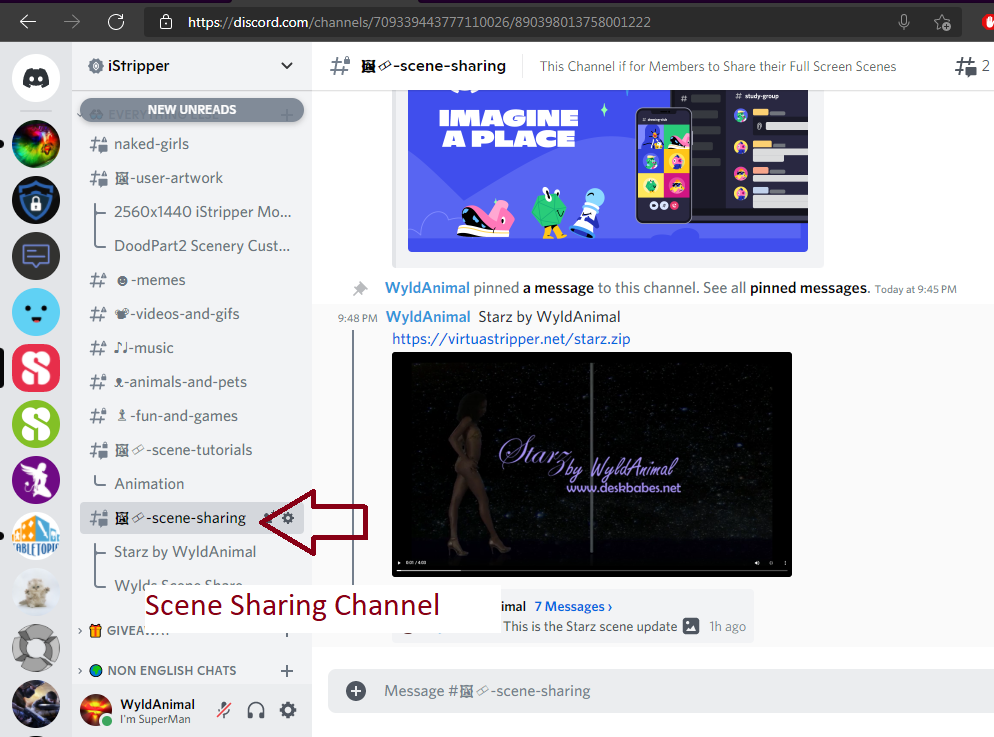Screen dimensions: 994x737
Task: Open the animals-and-pets channel
Action: (192, 382)
